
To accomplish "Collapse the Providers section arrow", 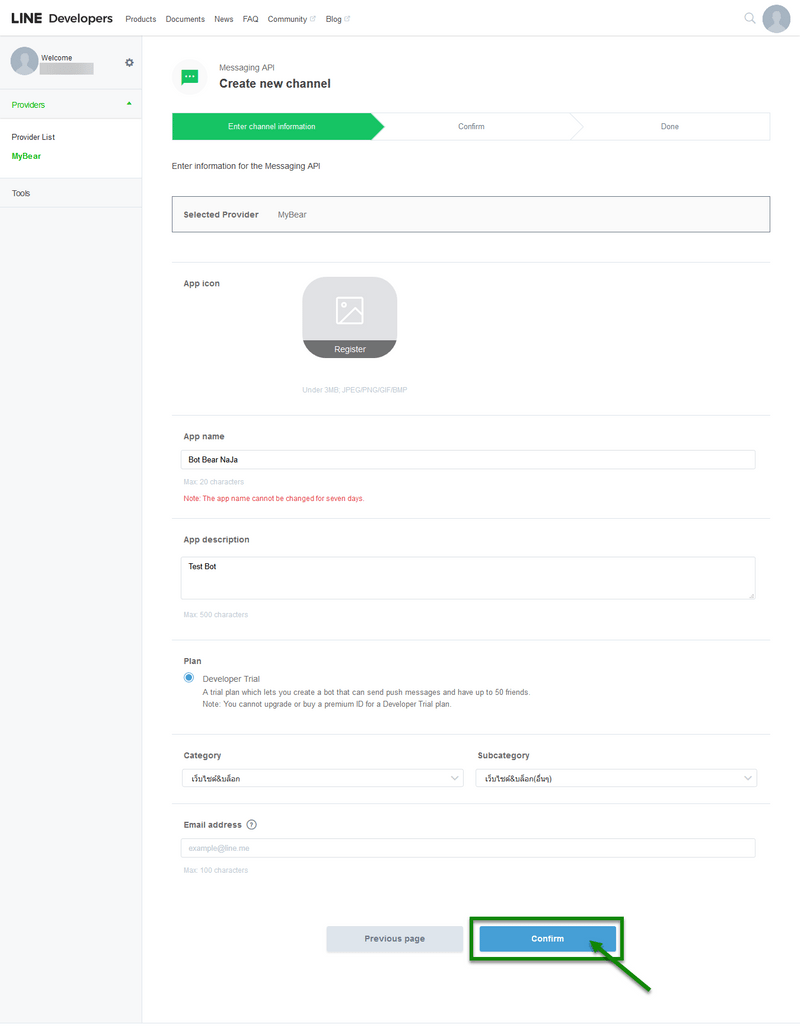I will [x=129, y=104].
